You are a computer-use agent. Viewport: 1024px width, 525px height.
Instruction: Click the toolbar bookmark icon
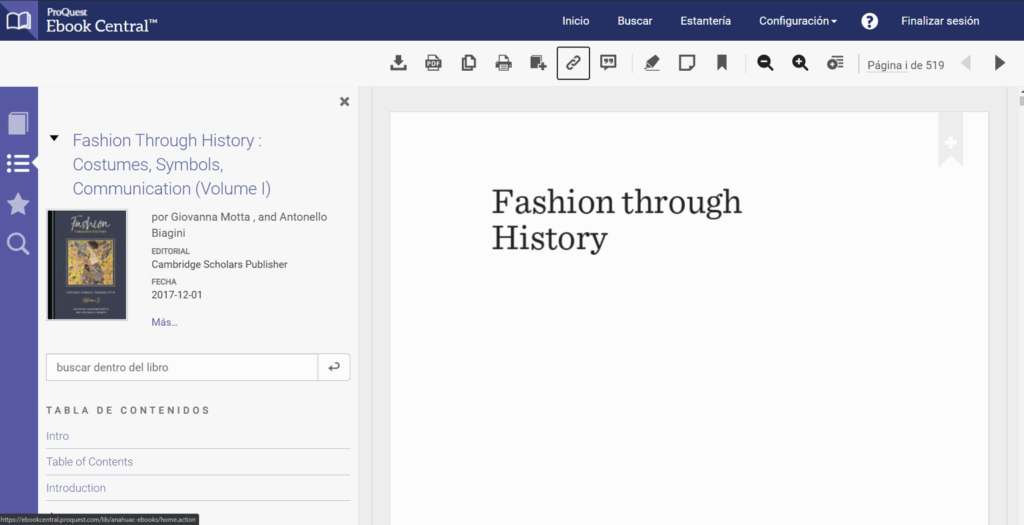click(x=721, y=63)
